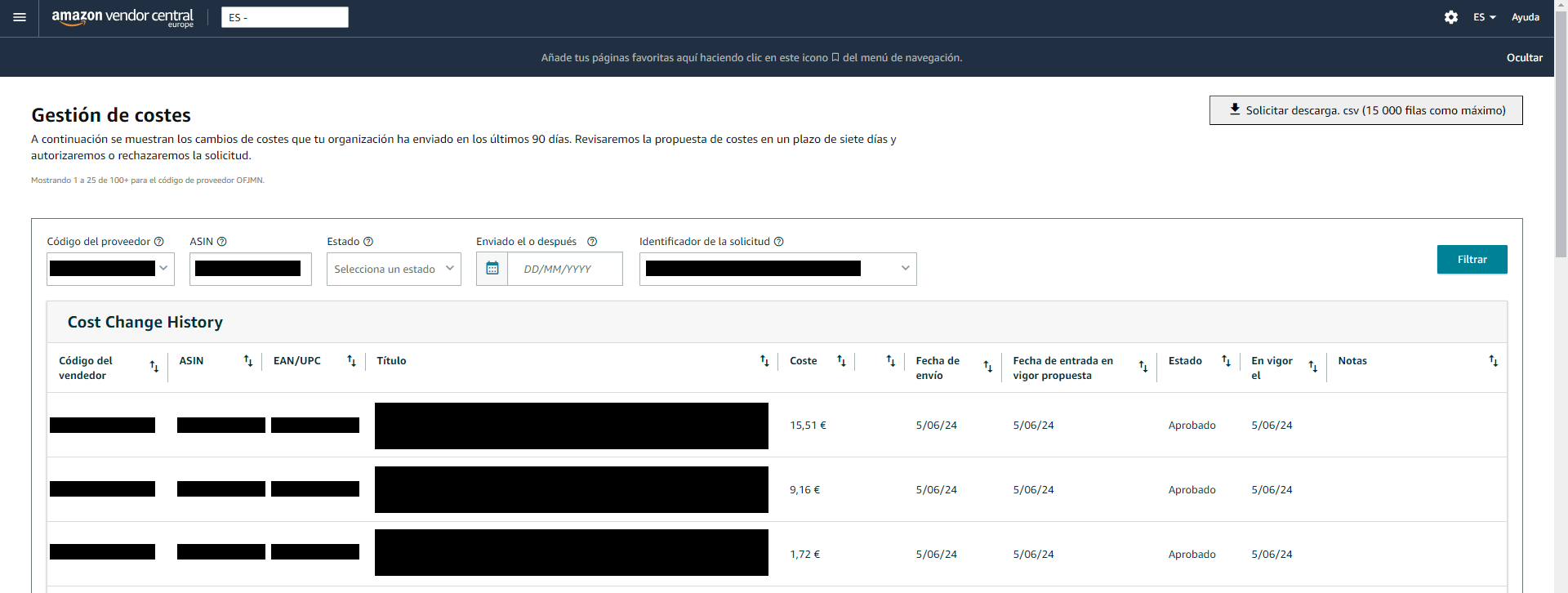Sort table by Coste column arrows
Image resolution: width=1568 pixels, height=593 pixels.
tap(842, 361)
